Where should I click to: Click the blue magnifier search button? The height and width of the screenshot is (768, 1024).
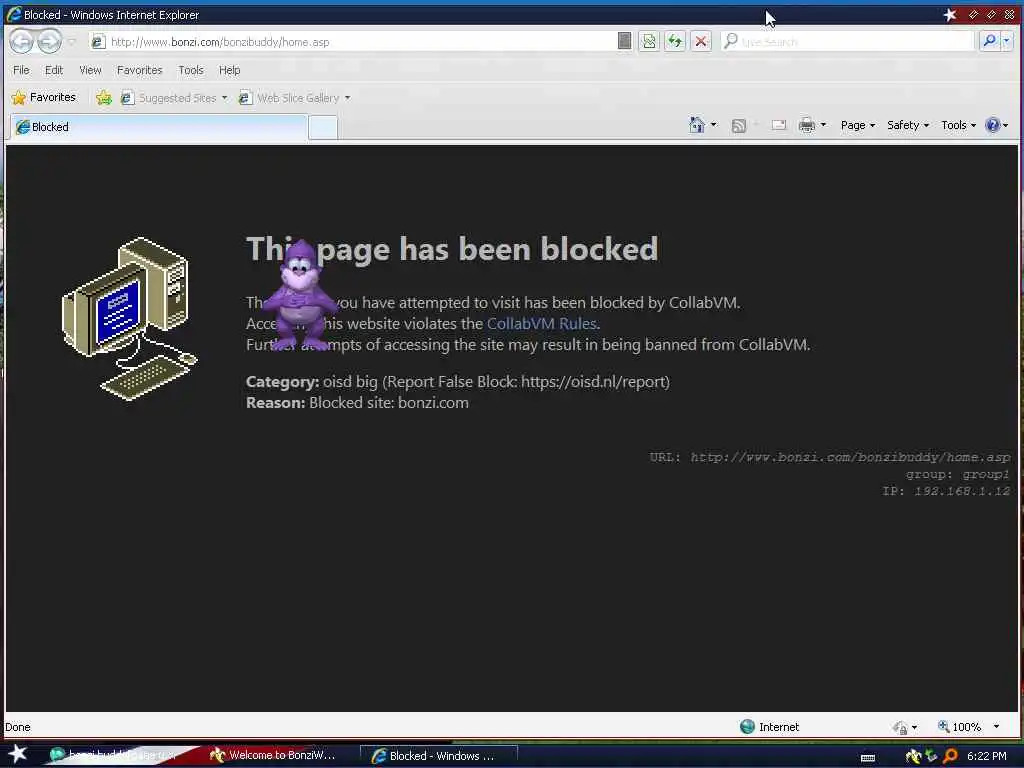point(989,42)
